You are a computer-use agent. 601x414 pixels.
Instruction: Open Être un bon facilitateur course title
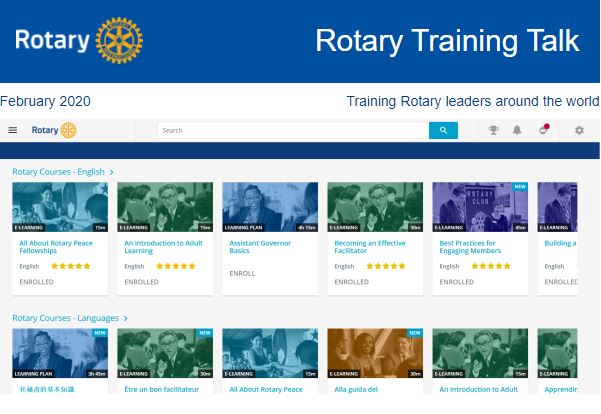162,389
